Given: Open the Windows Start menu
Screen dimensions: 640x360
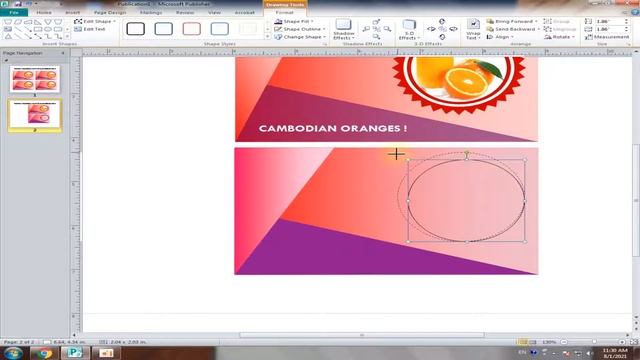Looking at the screenshot, I should (x=13, y=353).
